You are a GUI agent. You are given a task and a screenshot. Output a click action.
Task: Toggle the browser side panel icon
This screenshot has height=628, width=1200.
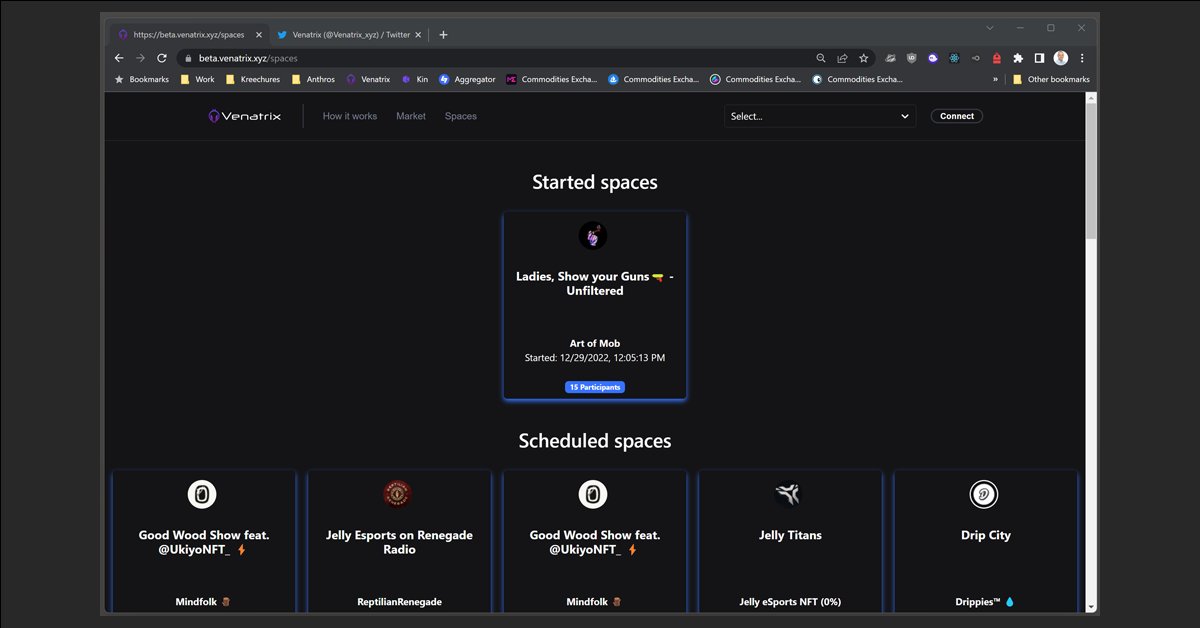1039,58
